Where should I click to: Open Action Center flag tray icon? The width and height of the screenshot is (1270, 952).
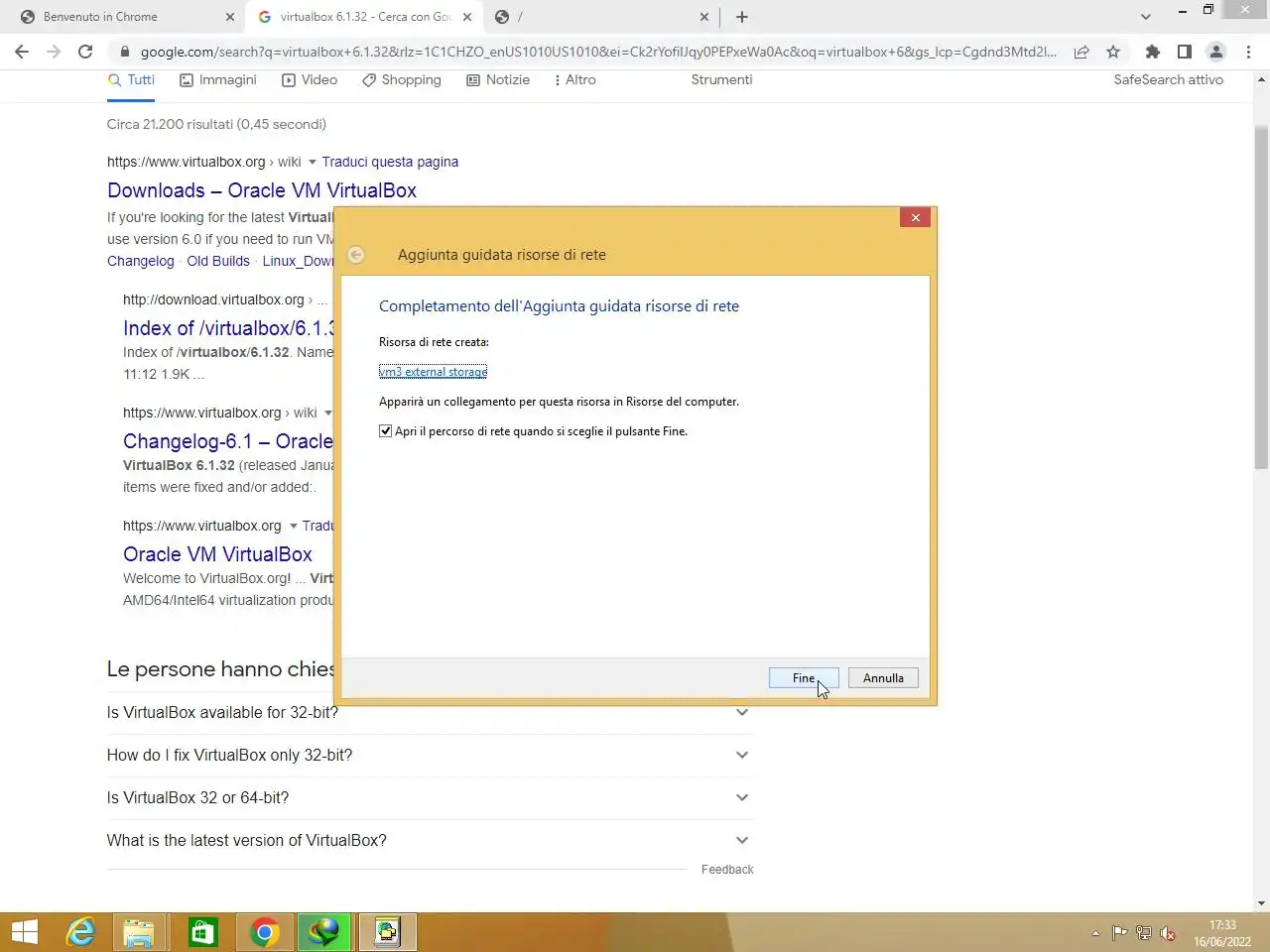1120,933
